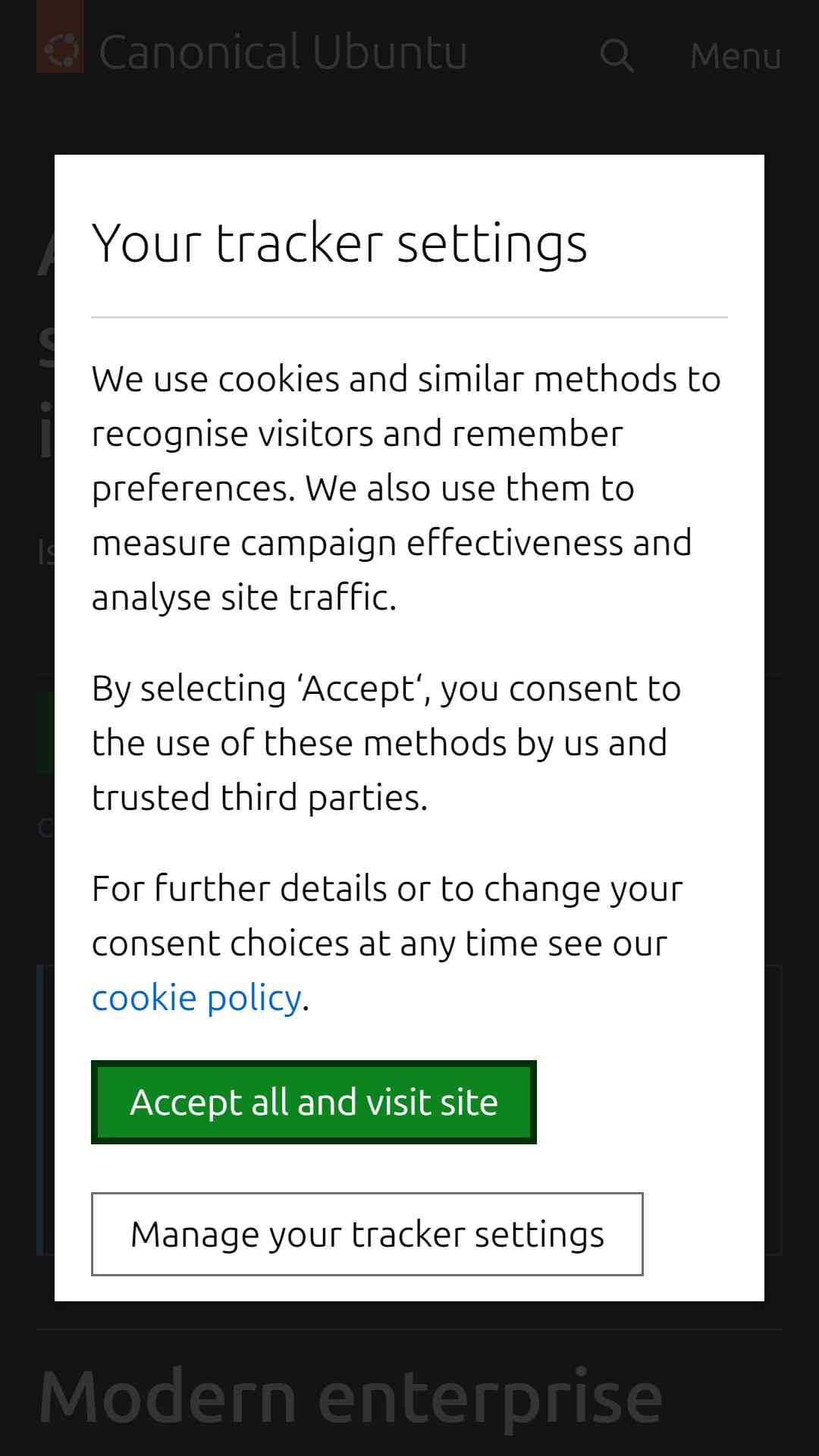Viewport: 819px width, 1456px height.
Task: Click the dimmed green button edge behind dialog
Action: [45, 732]
